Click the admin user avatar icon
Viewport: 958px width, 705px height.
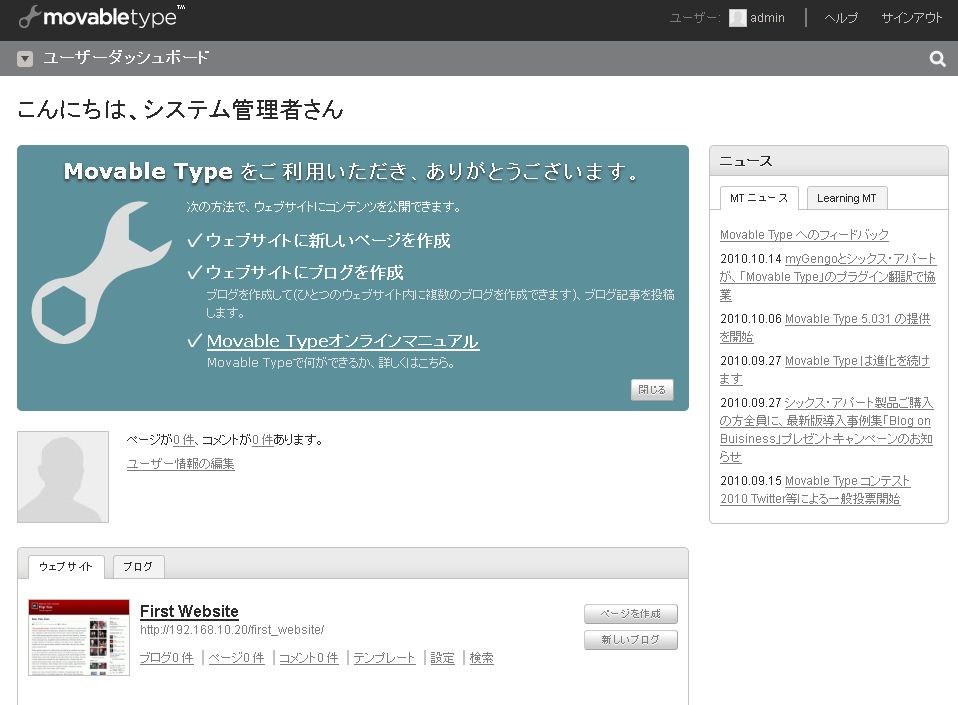click(737, 18)
